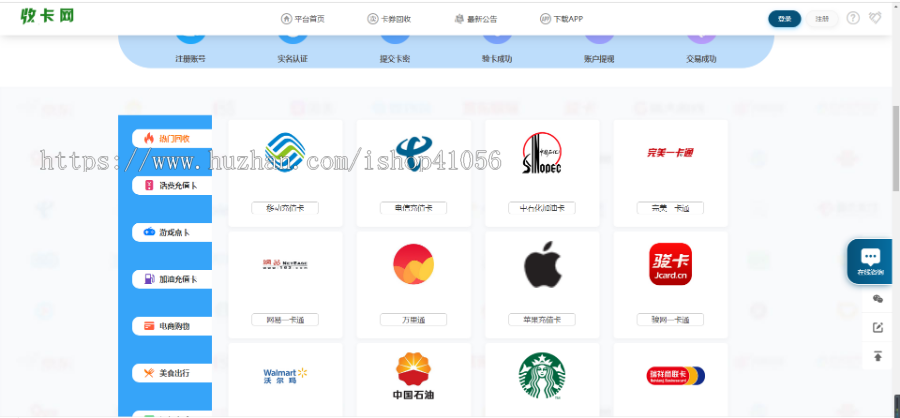Click the 收卡网 site logo

click(x=47, y=16)
